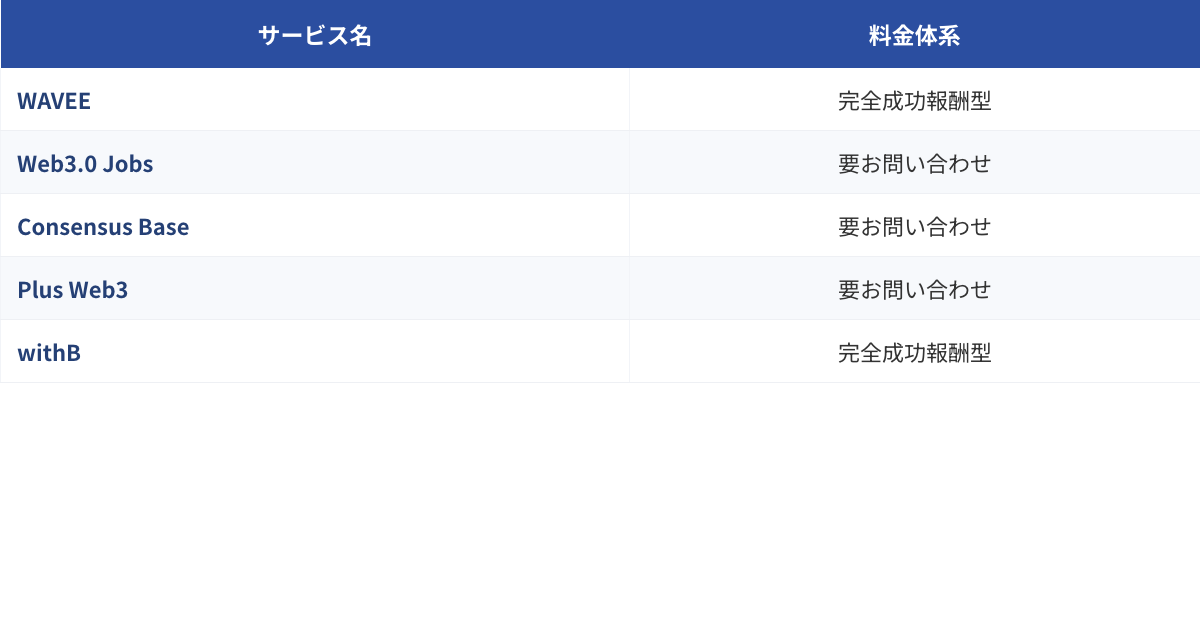This screenshot has height=630, width=1200.
Task: Select 要お問い合わせ in the Web3.0 Jobs row
Action: tap(915, 164)
